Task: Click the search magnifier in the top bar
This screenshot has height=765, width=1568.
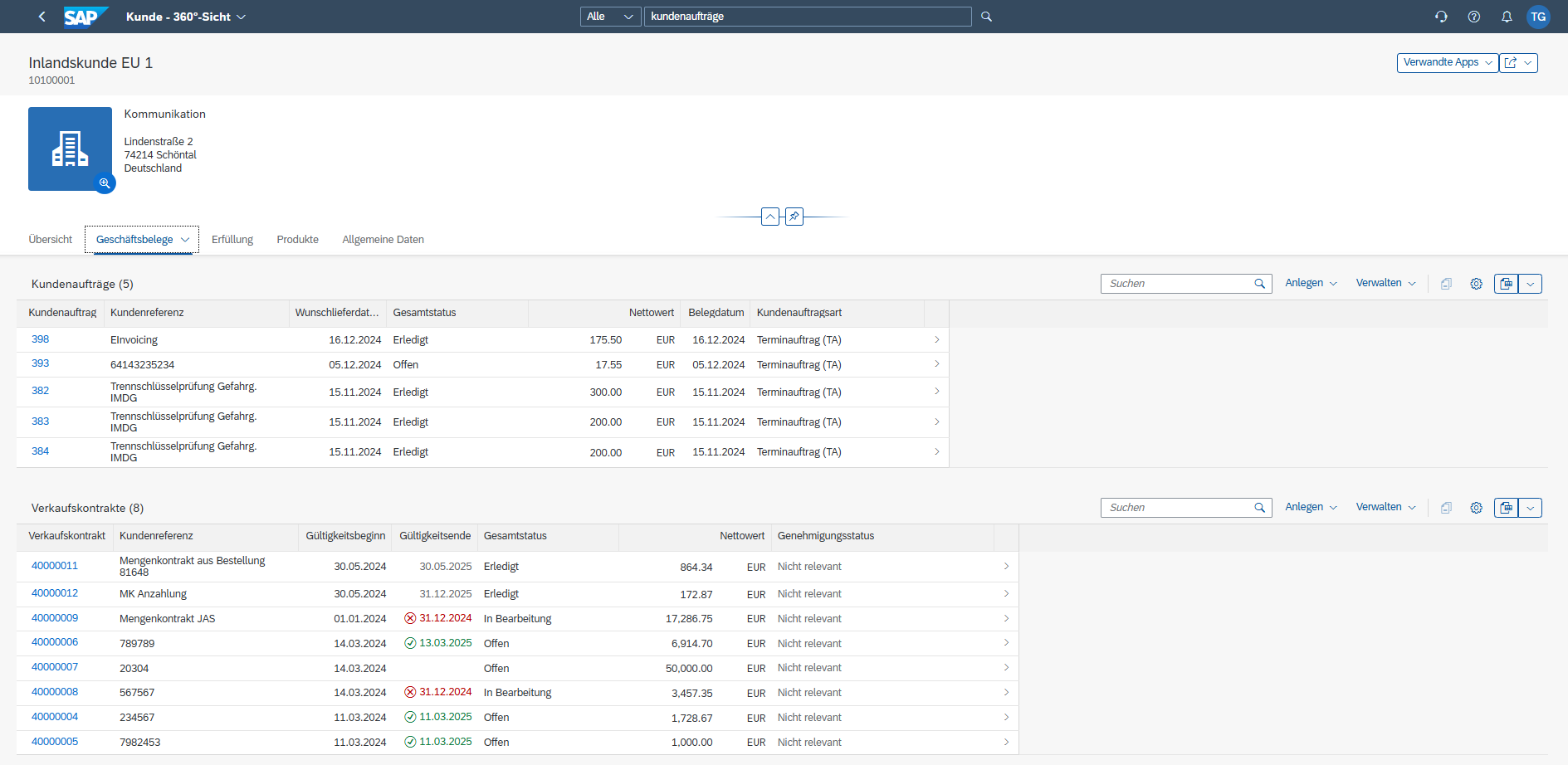Action: coord(986,16)
